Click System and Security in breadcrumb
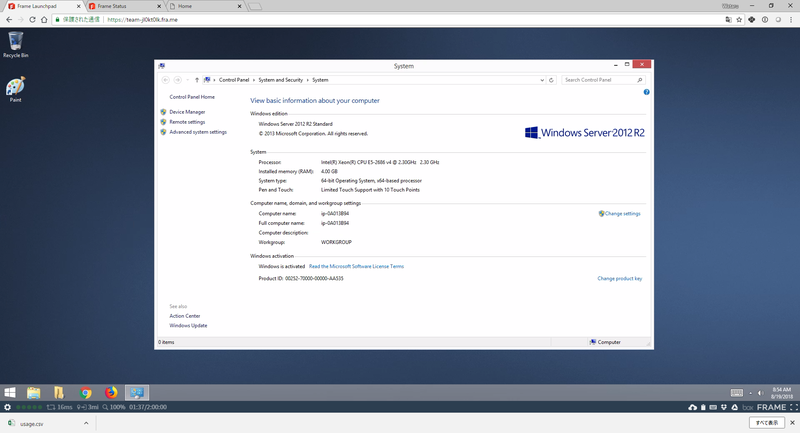Image resolution: width=800 pixels, height=433 pixels. click(x=281, y=80)
